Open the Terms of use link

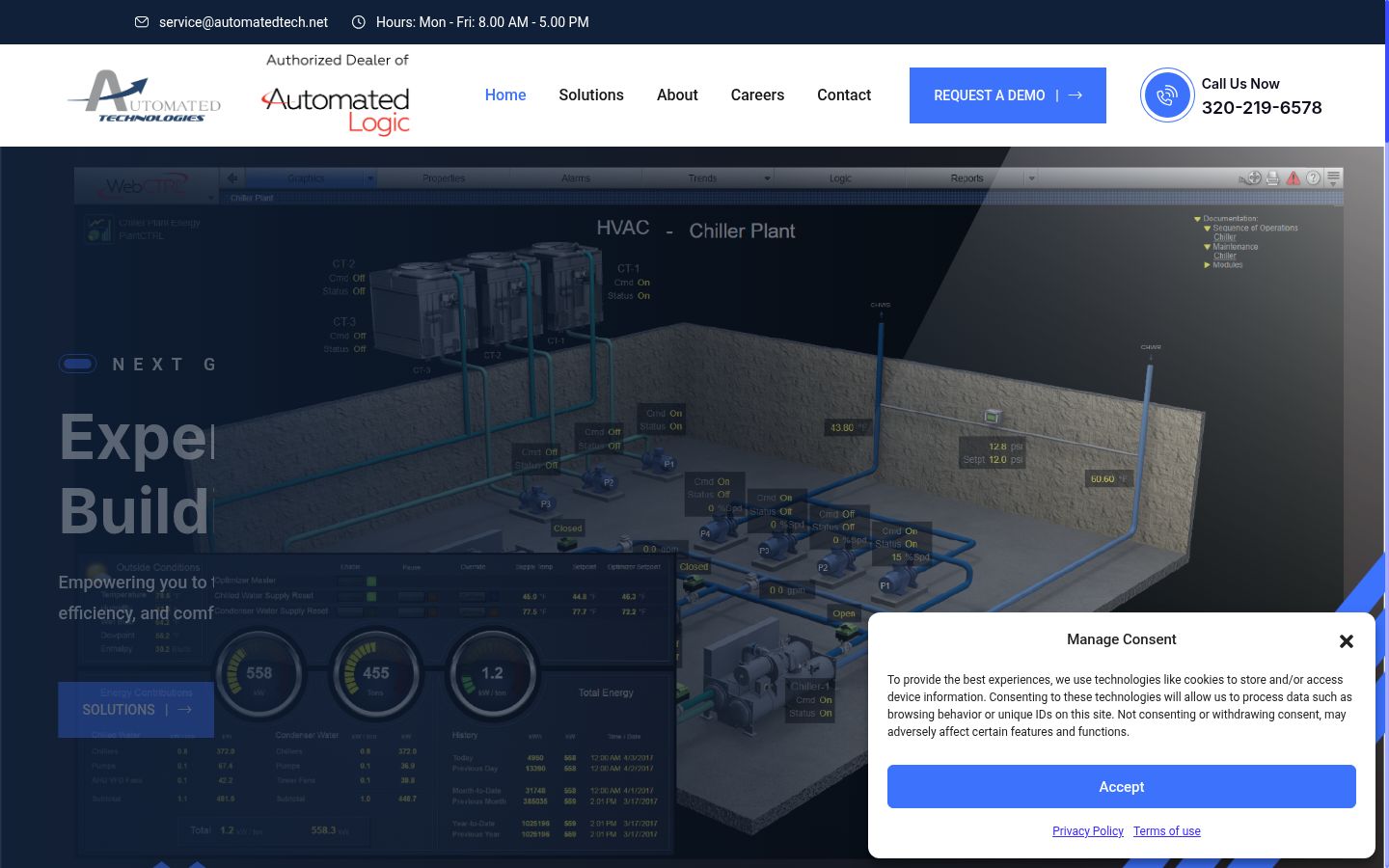(1167, 831)
